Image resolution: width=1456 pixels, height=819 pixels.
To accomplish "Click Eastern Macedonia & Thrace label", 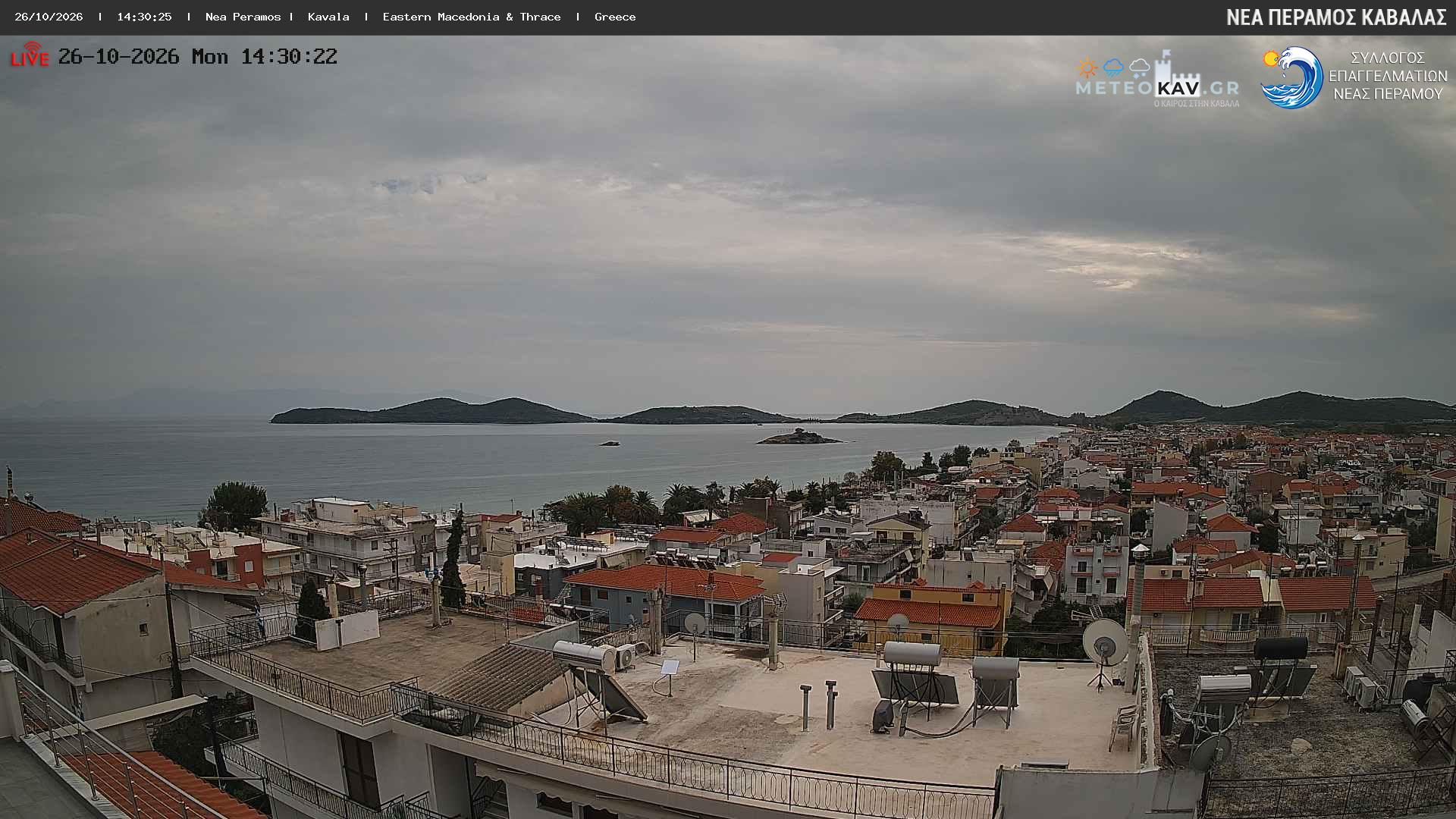I will coord(472,17).
